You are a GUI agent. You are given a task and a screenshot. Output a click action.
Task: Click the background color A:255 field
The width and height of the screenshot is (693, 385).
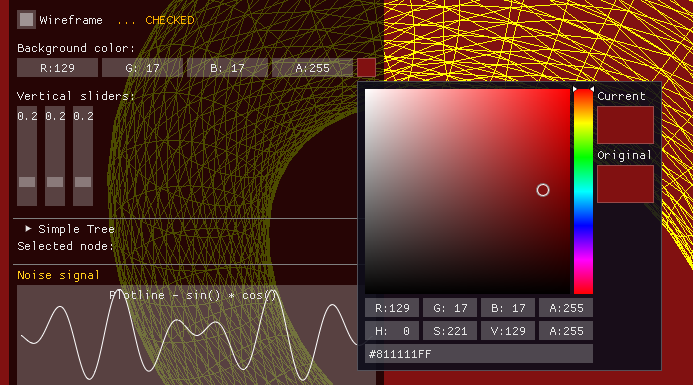point(312,68)
